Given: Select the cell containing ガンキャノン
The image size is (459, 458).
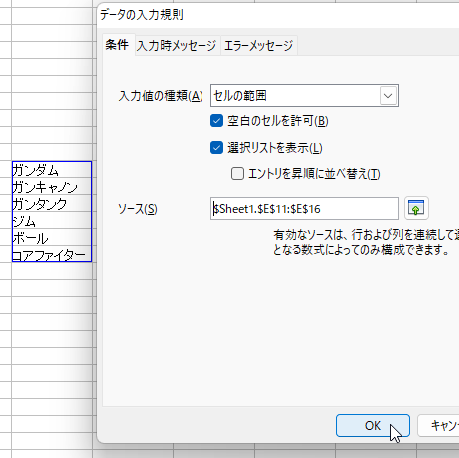Looking at the screenshot, I should 52,187.
